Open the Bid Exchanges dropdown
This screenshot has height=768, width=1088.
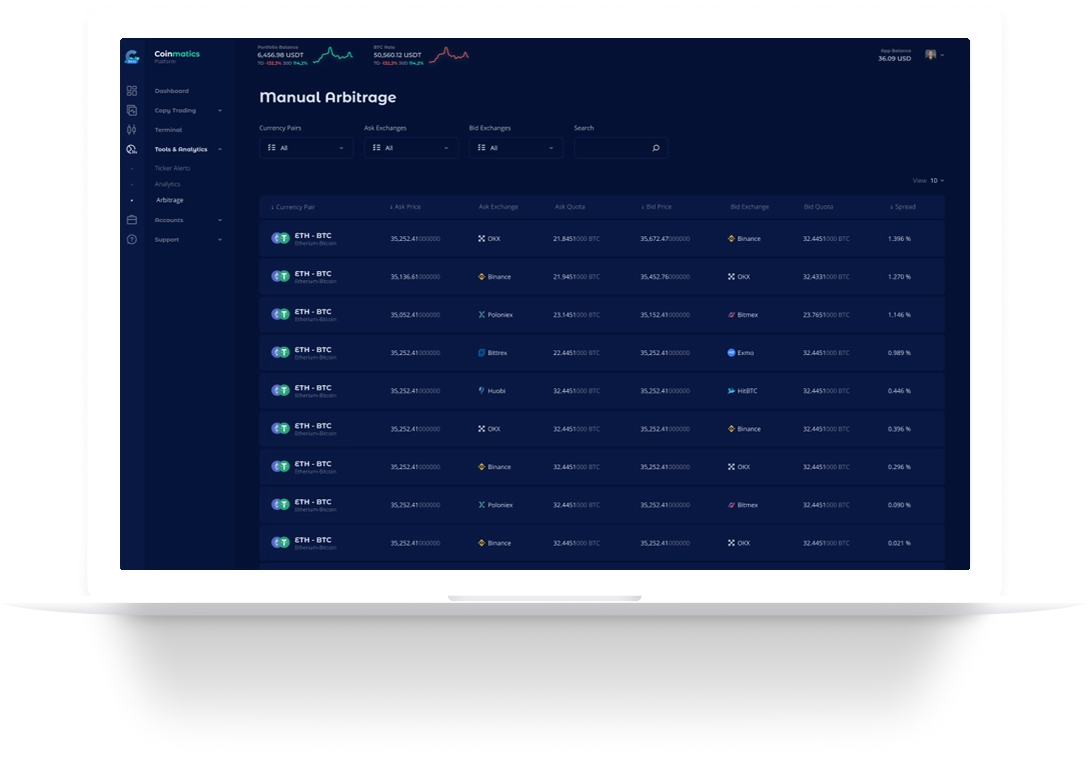pos(516,148)
